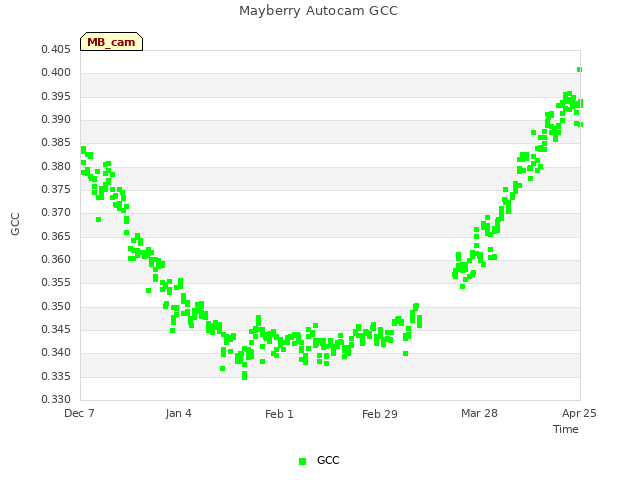Click the 0.345 y-axis value
Image resolution: width=640 pixels, height=480 pixels.
pos(56,329)
